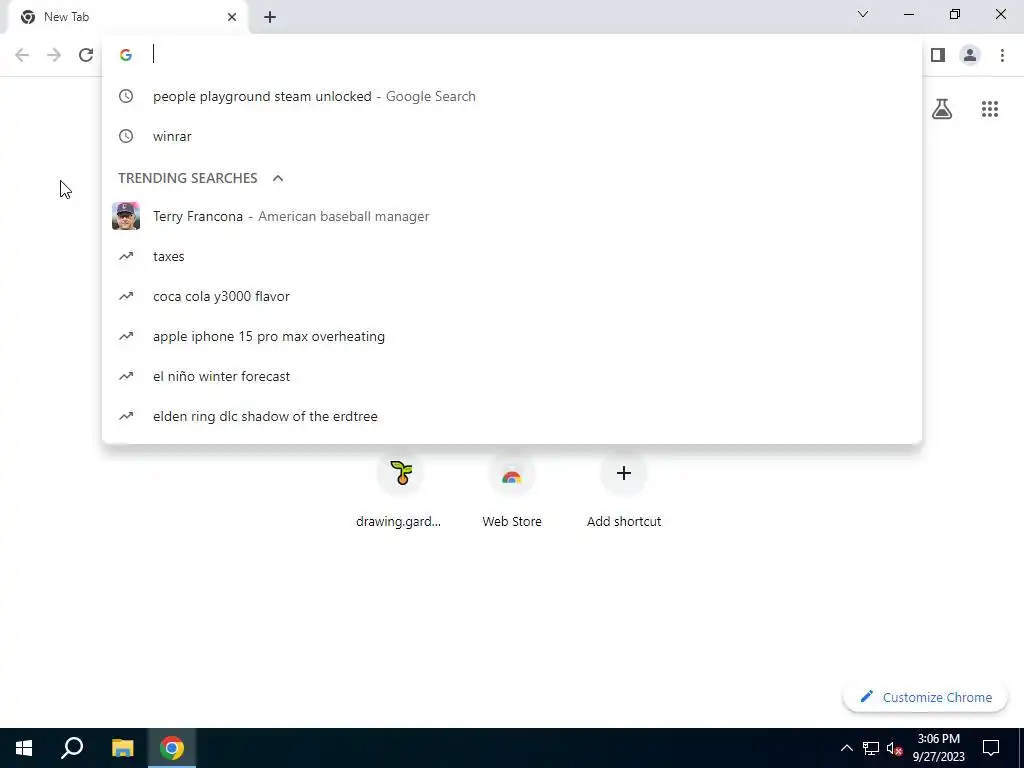Click the Customize Chrome button
The width and height of the screenshot is (1024, 768).
pyautogui.click(x=925, y=697)
